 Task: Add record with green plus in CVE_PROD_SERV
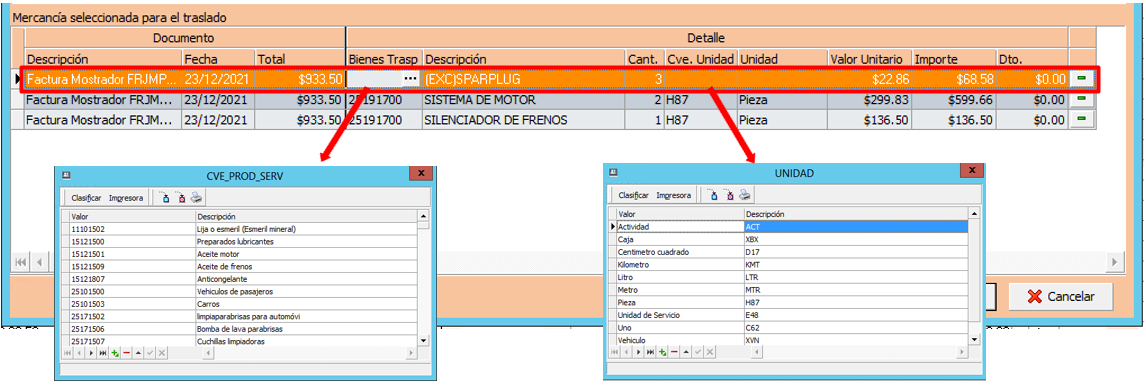coord(115,353)
